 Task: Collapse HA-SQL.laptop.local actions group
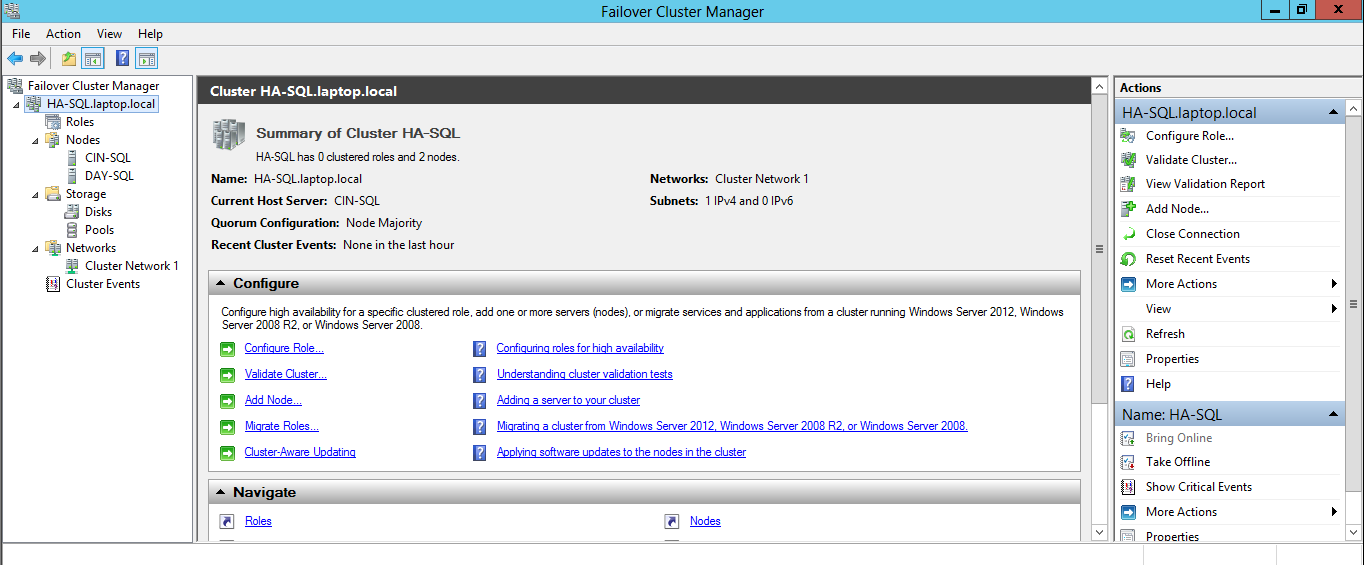click(1334, 112)
